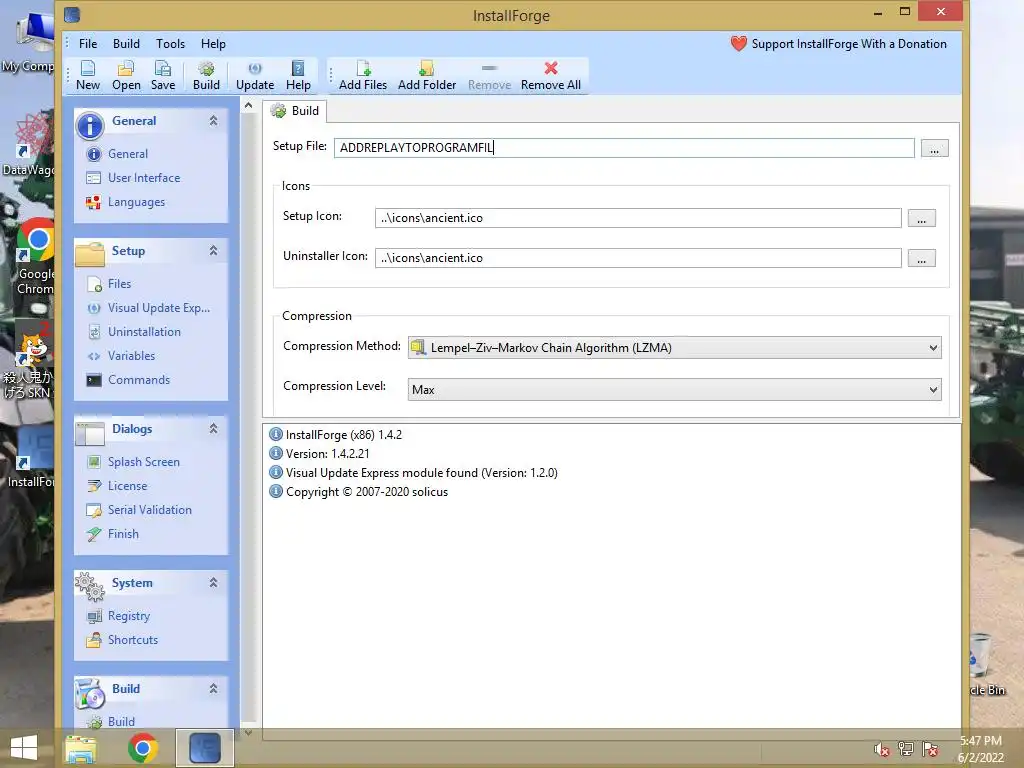Click the InstallForge taskbar button
Screen dimensions: 1024x768
204,748
